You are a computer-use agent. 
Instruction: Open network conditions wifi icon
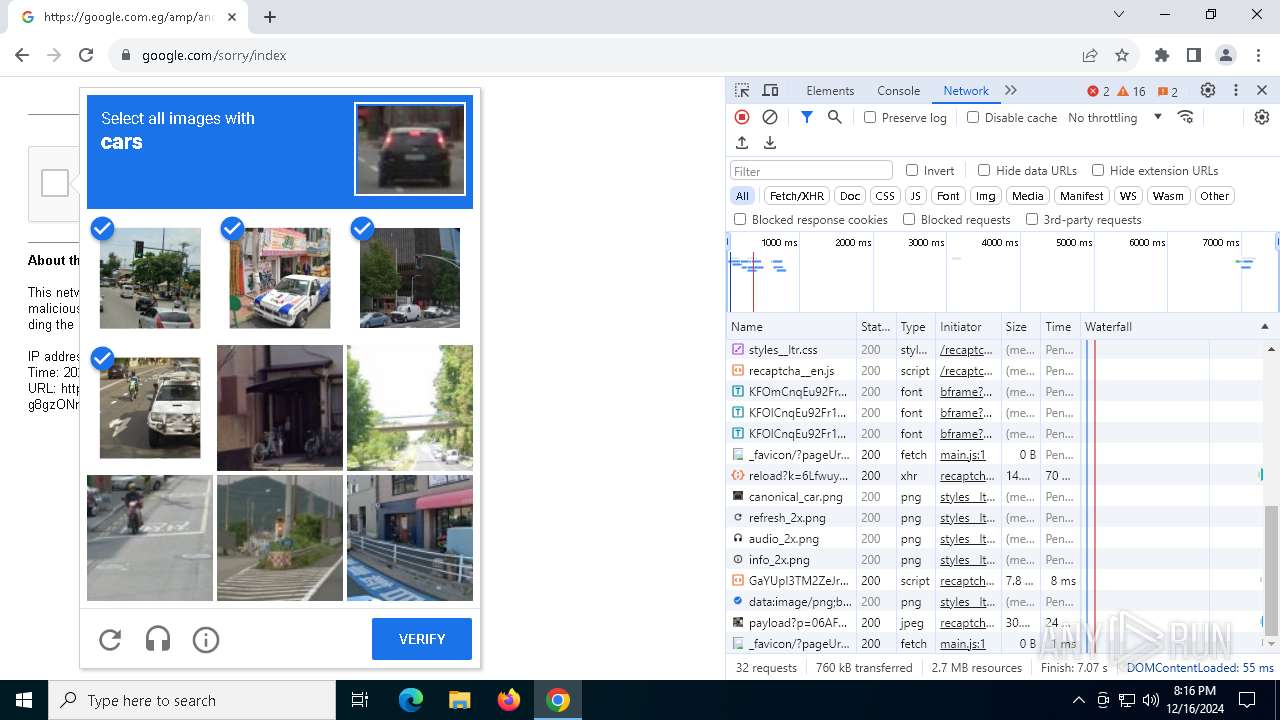click(1186, 117)
